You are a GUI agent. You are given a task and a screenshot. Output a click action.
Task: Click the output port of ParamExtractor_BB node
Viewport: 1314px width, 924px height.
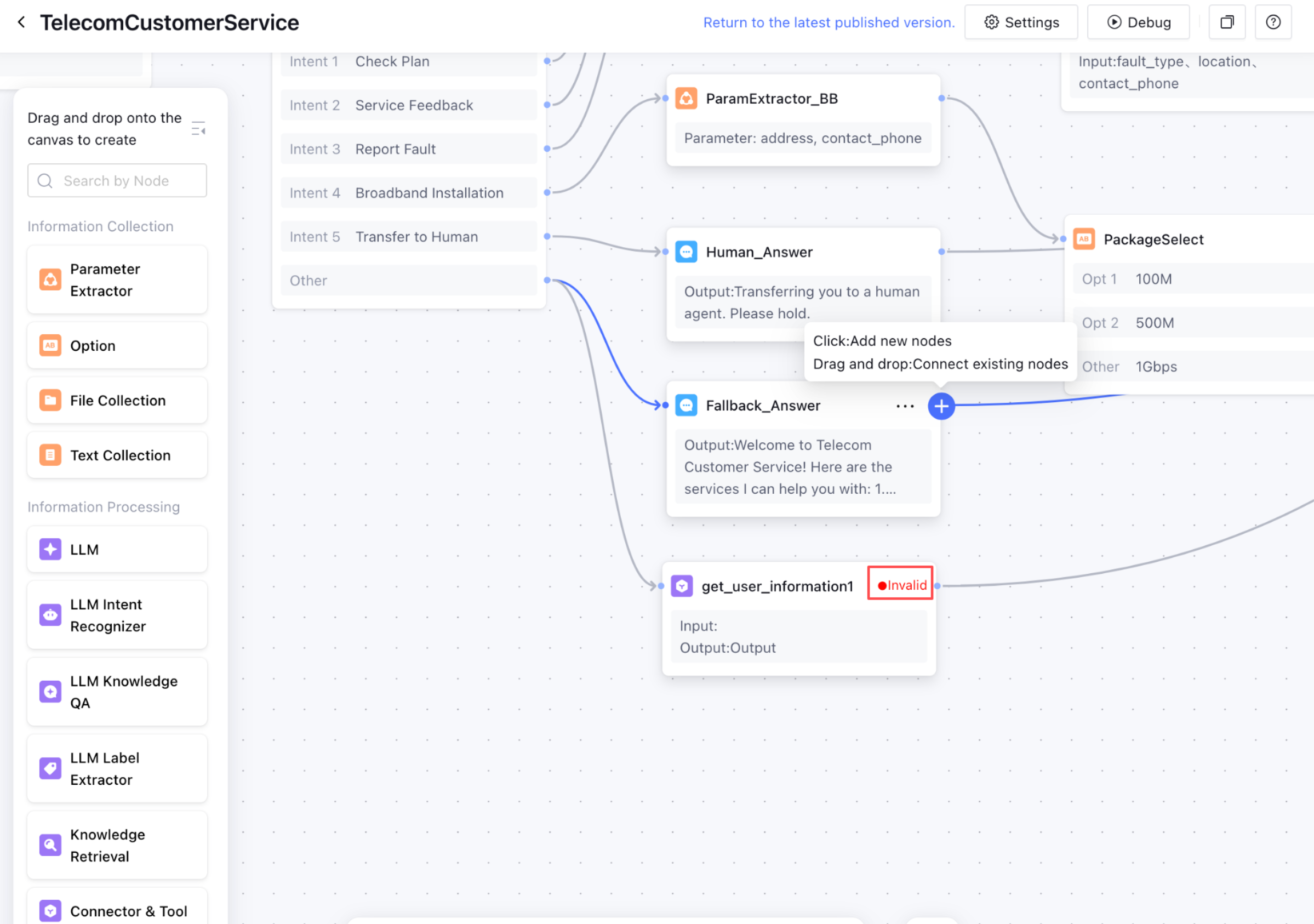(941, 99)
